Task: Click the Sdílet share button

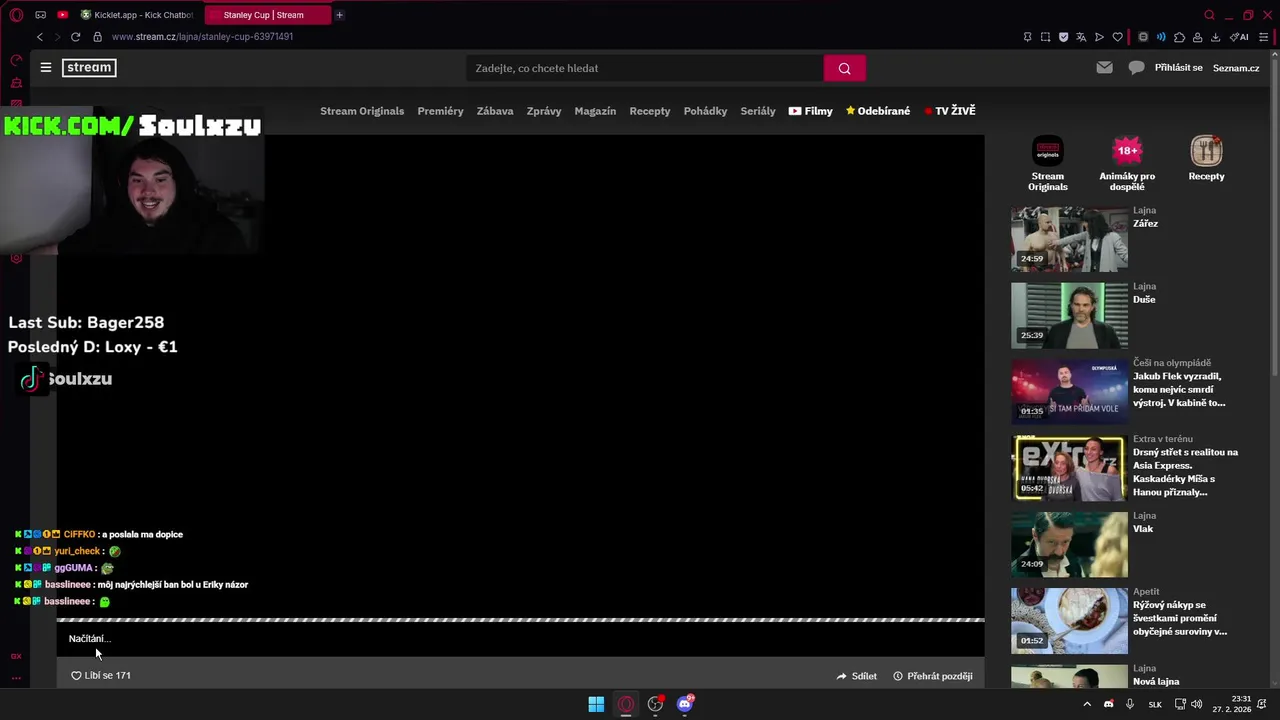Action: [x=857, y=676]
